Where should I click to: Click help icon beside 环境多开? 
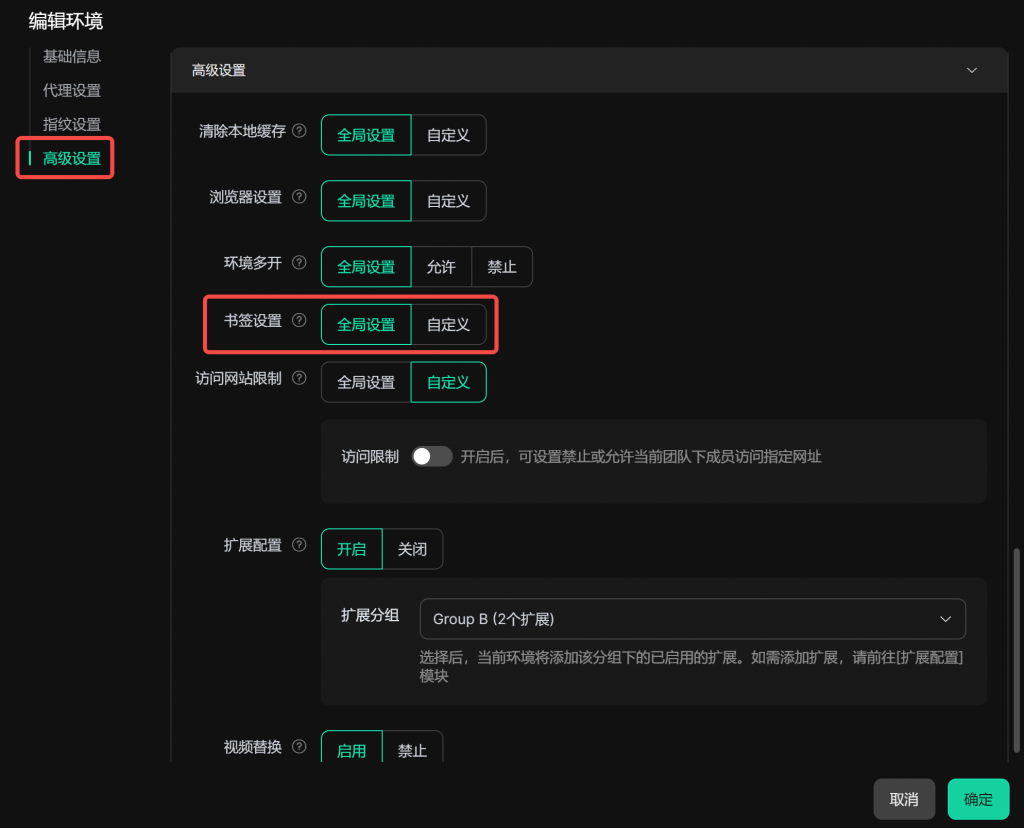pos(299,264)
